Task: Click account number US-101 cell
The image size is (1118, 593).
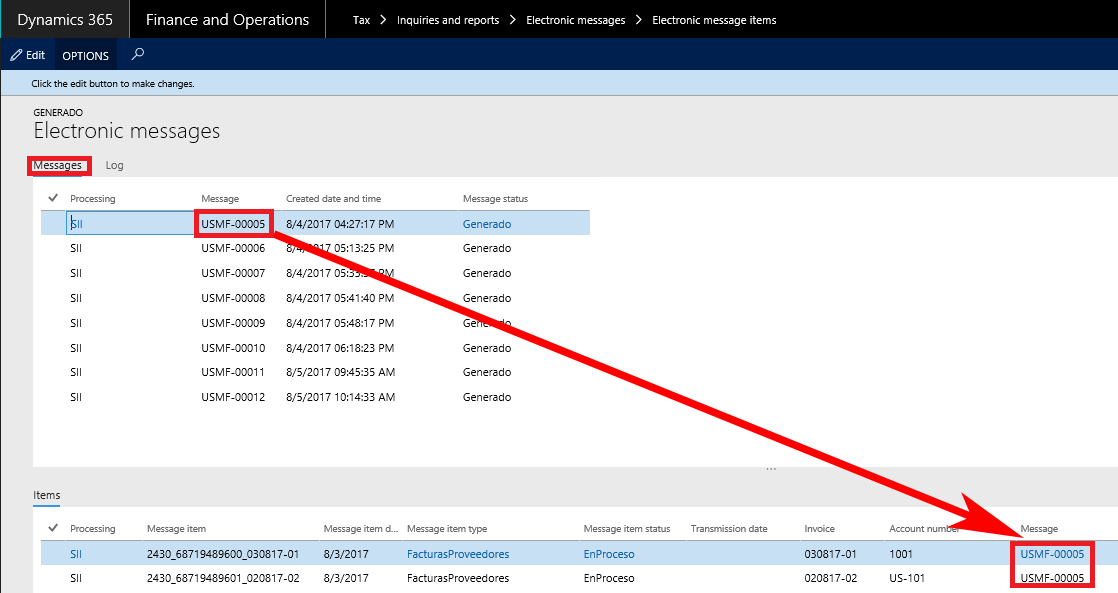Action: [907, 578]
